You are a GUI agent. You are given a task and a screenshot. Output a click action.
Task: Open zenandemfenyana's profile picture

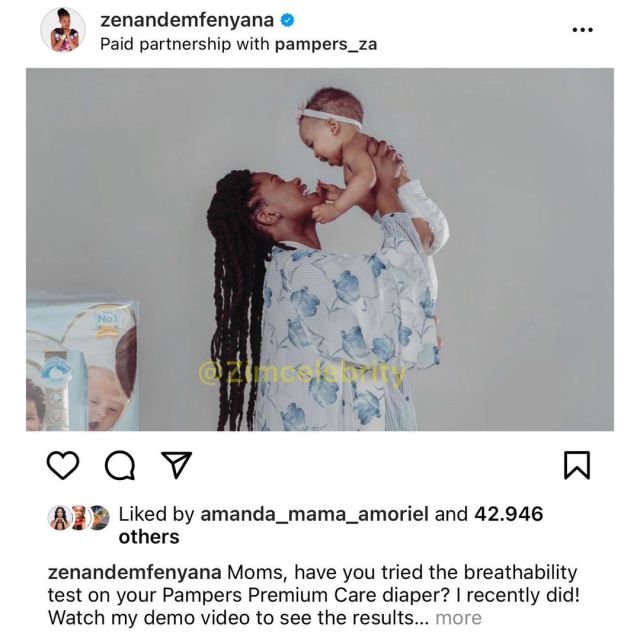(63, 30)
